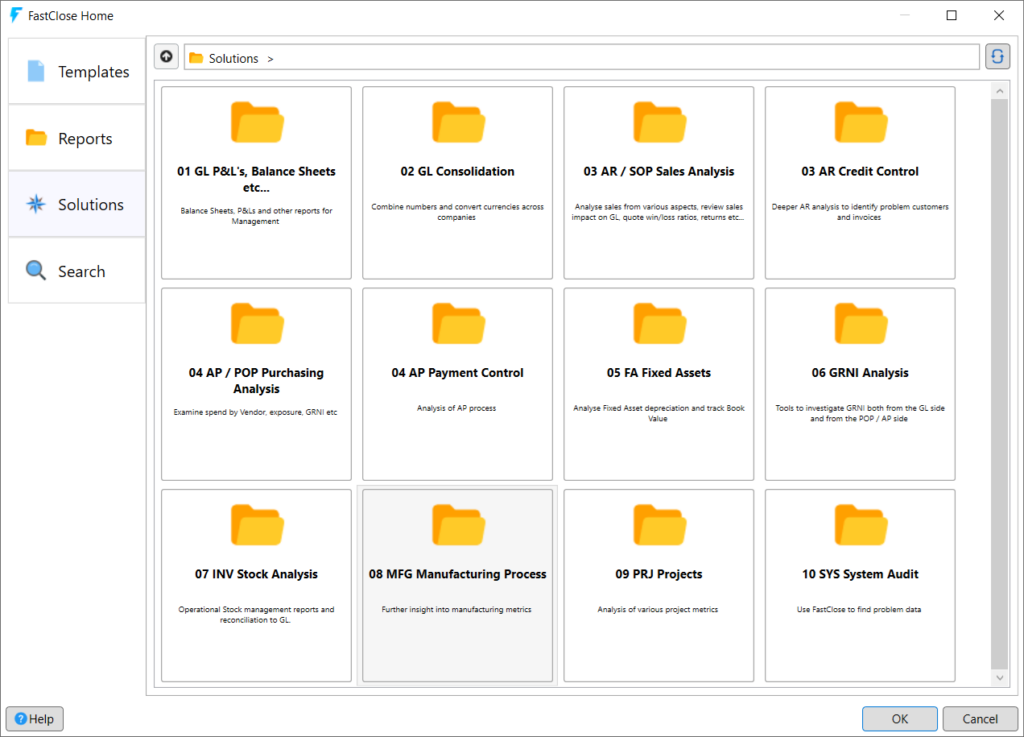This screenshot has height=737, width=1024.
Task: Switch to the Reports tab
Action: point(77,138)
